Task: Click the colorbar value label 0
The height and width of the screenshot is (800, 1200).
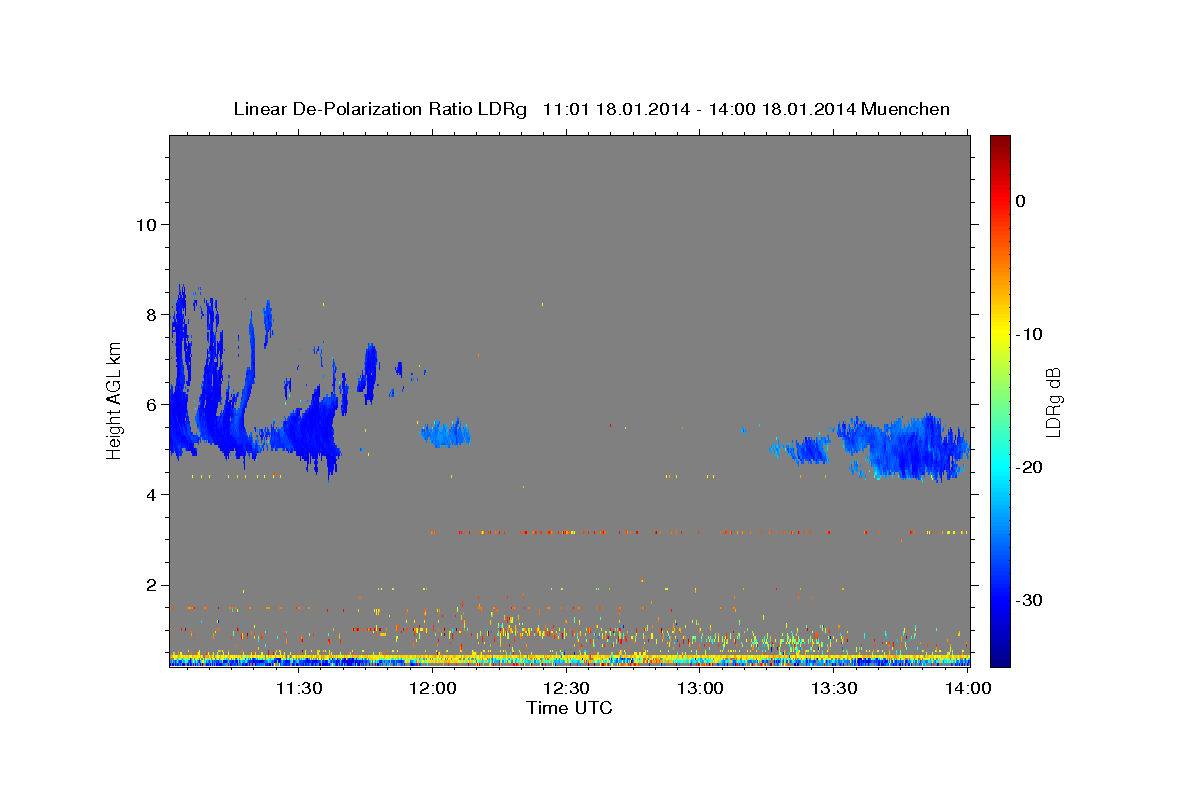Action: [x=1021, y=201]
